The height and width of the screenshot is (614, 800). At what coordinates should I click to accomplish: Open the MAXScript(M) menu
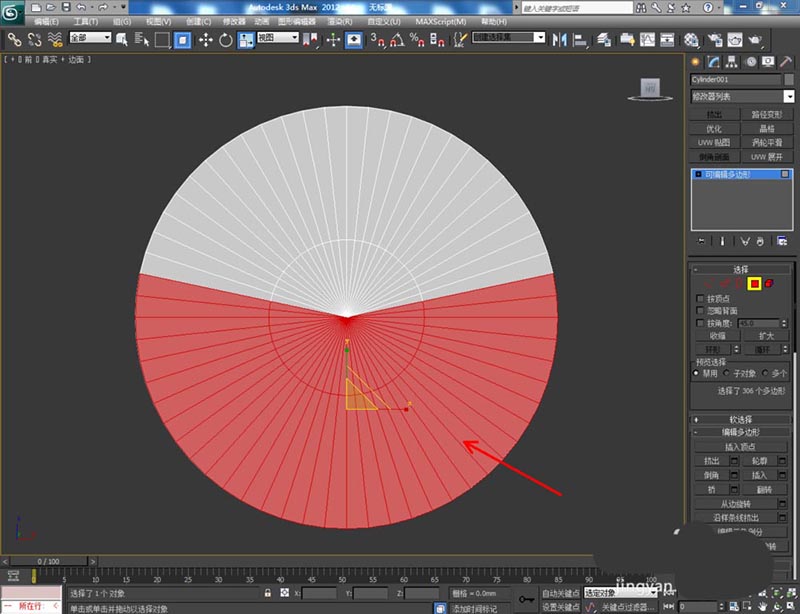click(440, 20)
